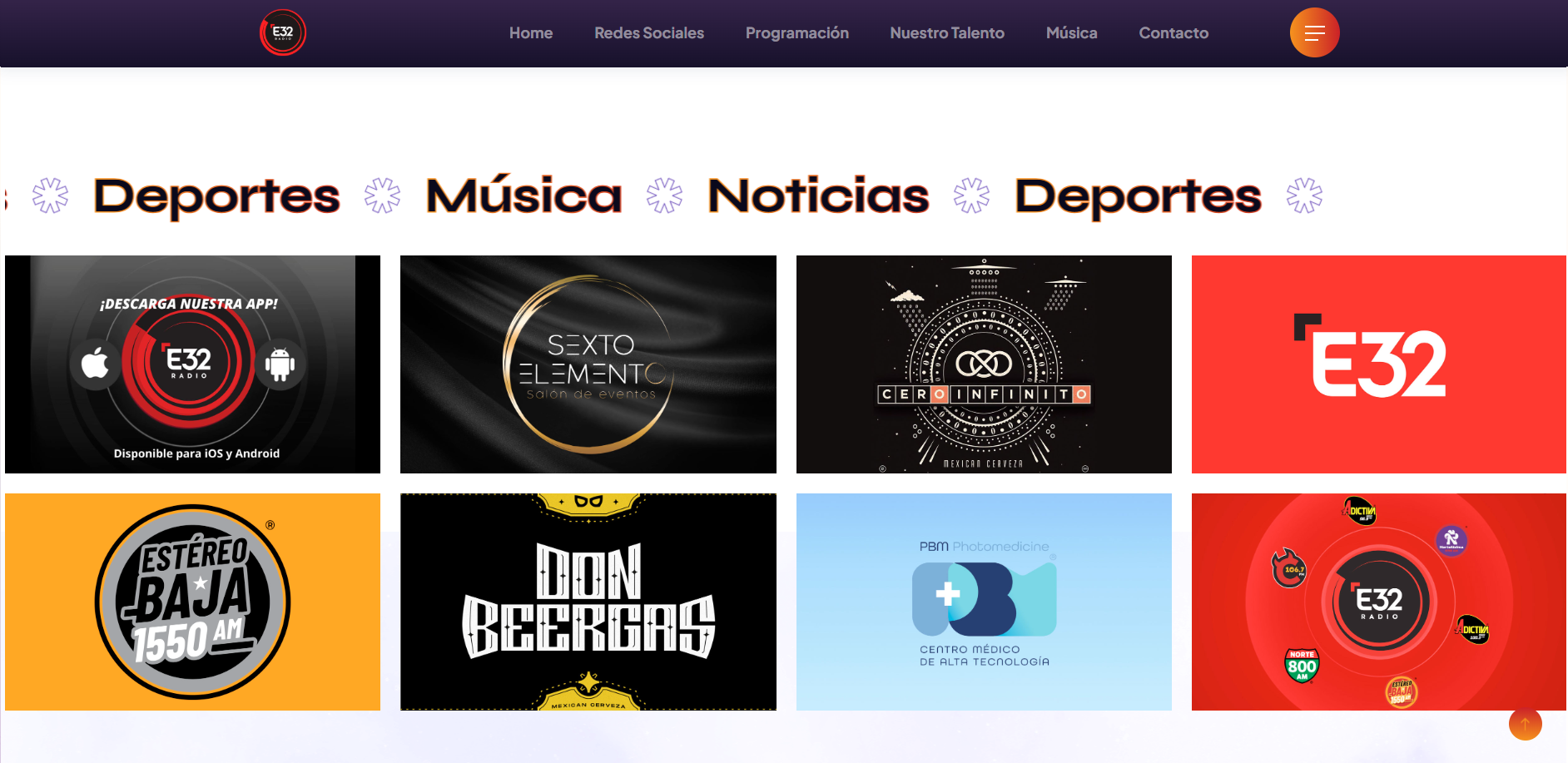The image size is (1568, 763).
Task: Open the Sexto Elemento salón de eventos tile
Action: point(588,364)
